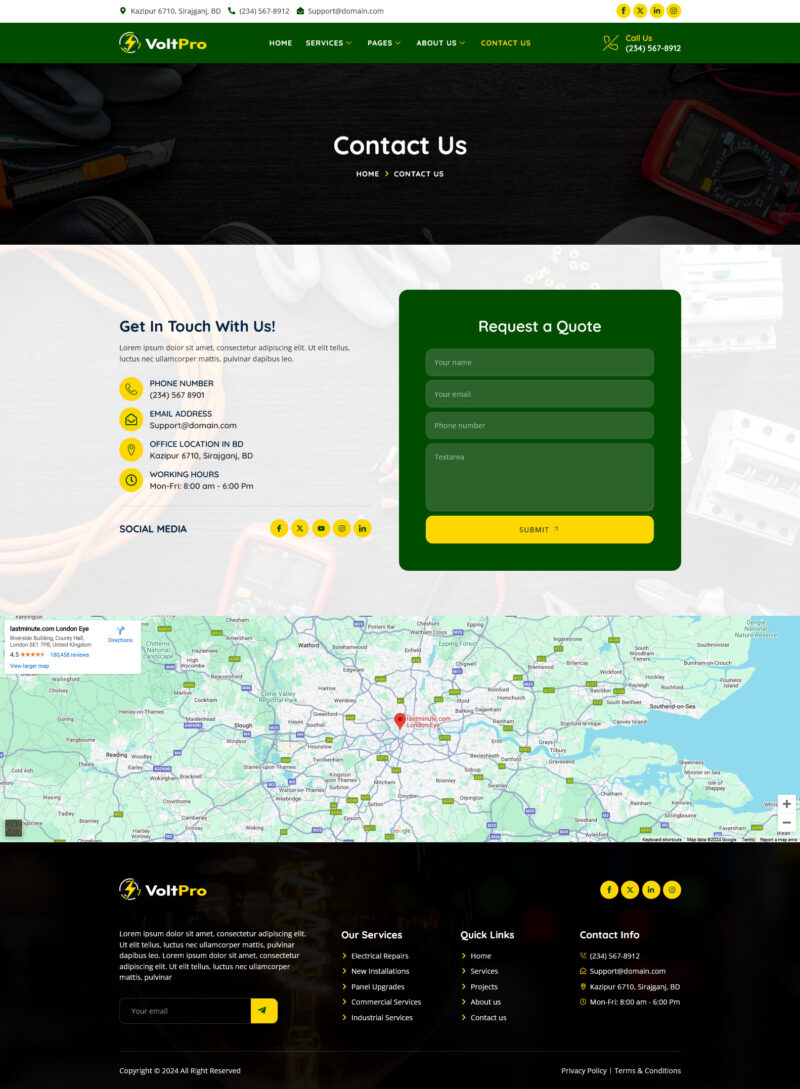Open Facebook icon in top bar

point(624,10)
